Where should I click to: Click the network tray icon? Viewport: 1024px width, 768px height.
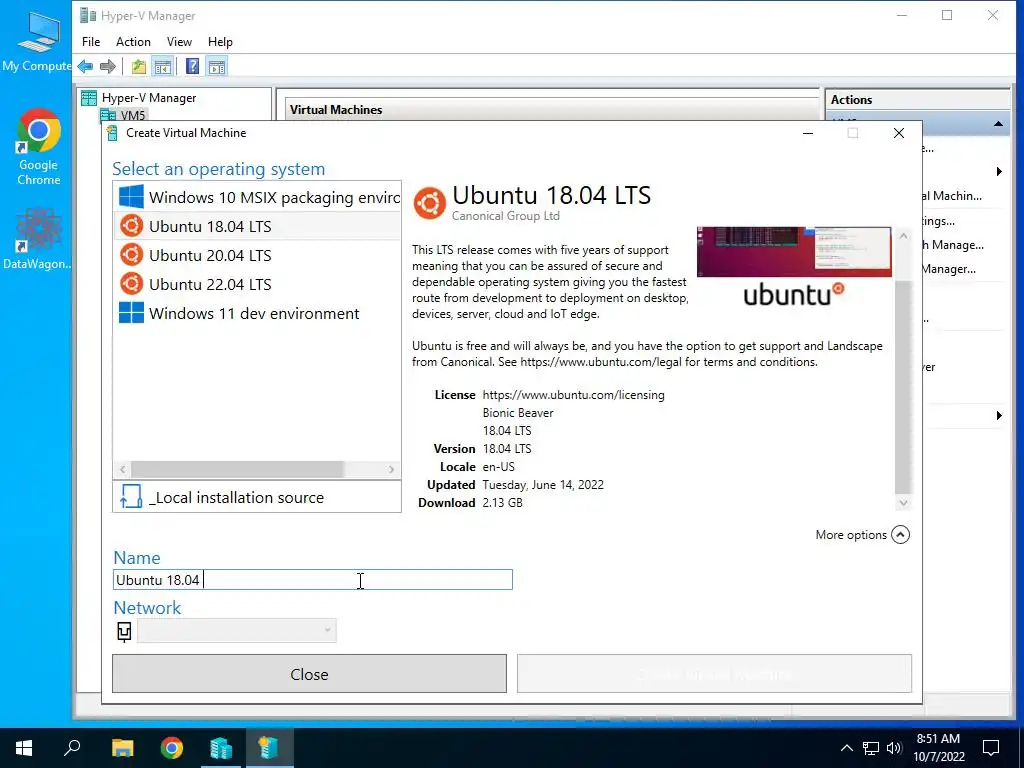coord(871,748)
